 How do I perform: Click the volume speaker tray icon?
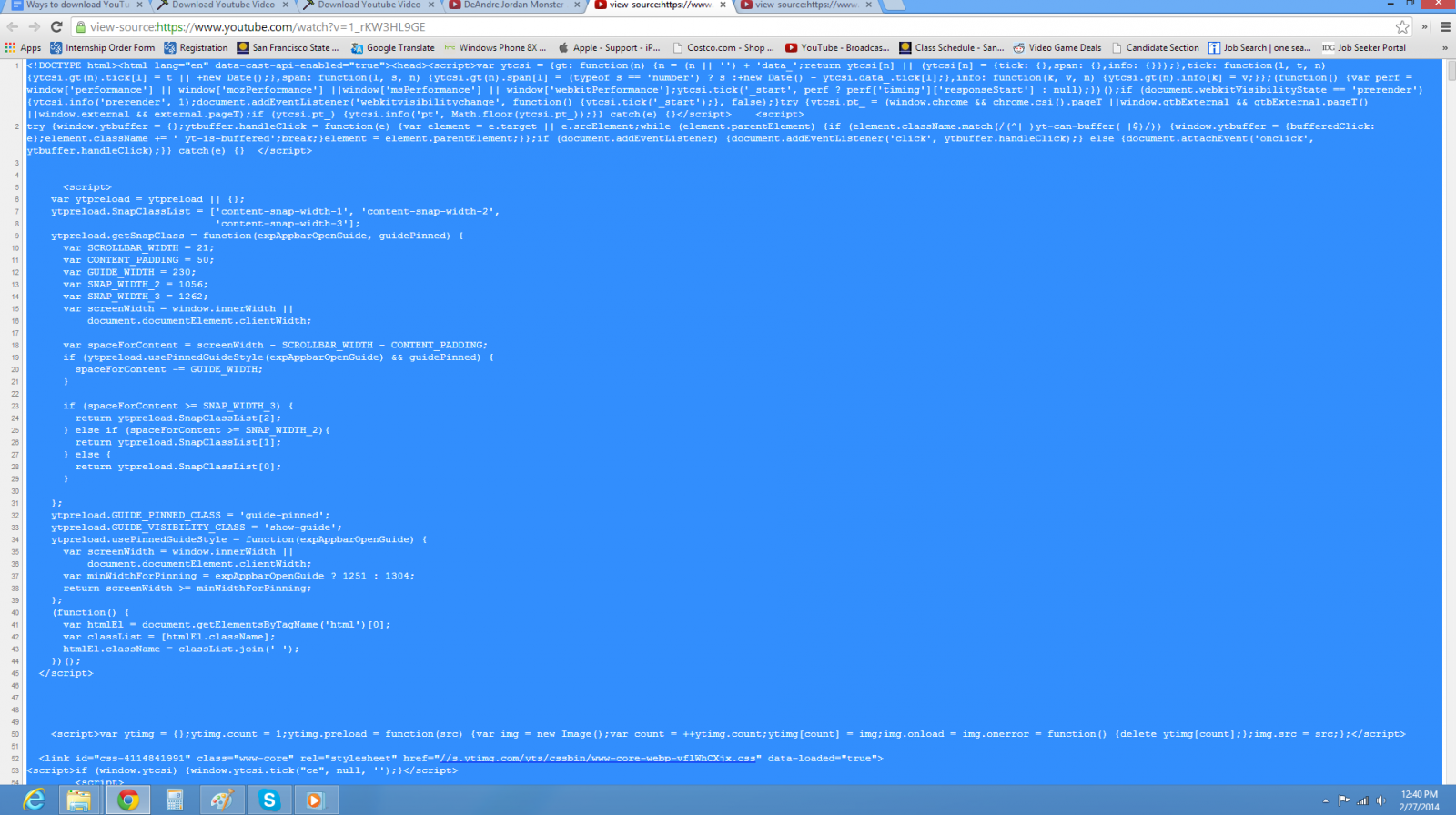click(1380, 800)
